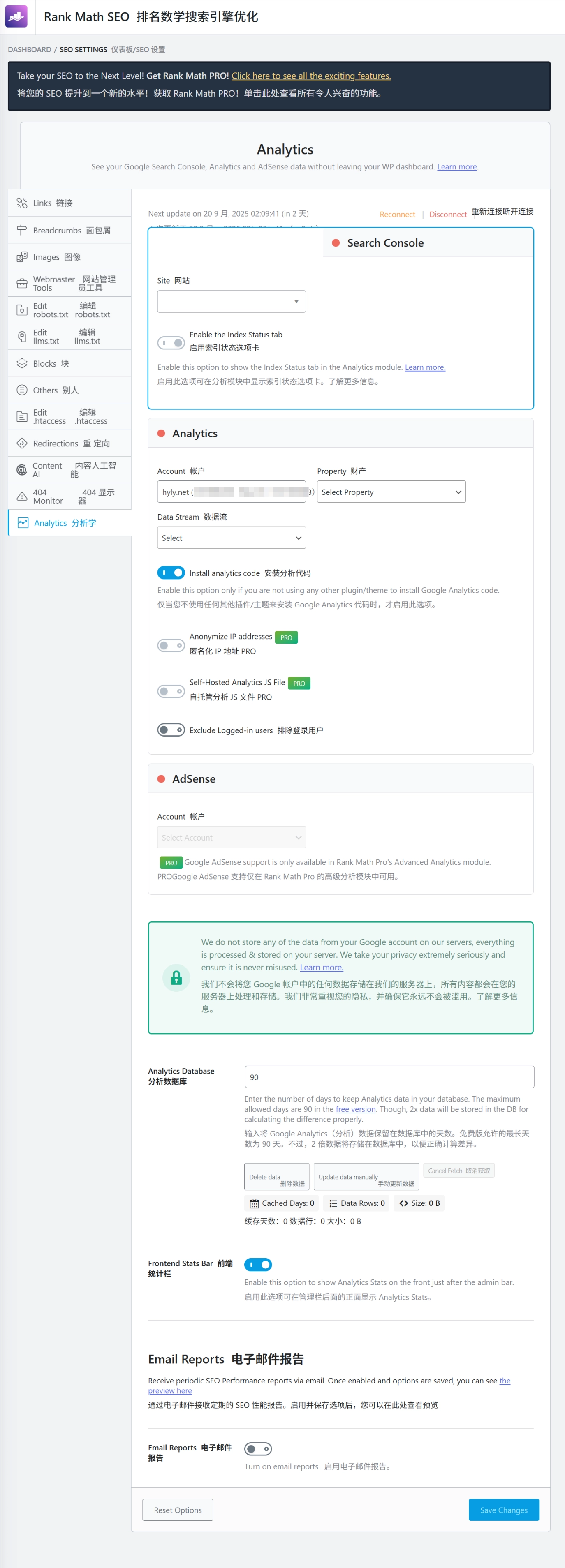Click the Cancel Fetch button

tap(459, 1171)
